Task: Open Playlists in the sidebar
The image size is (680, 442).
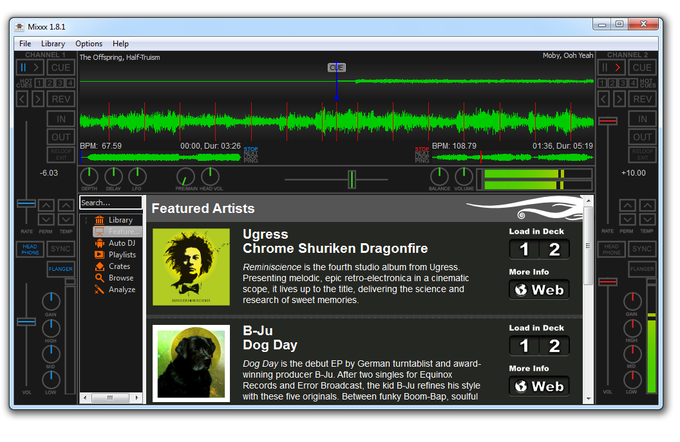Action: tap(122, 255)
